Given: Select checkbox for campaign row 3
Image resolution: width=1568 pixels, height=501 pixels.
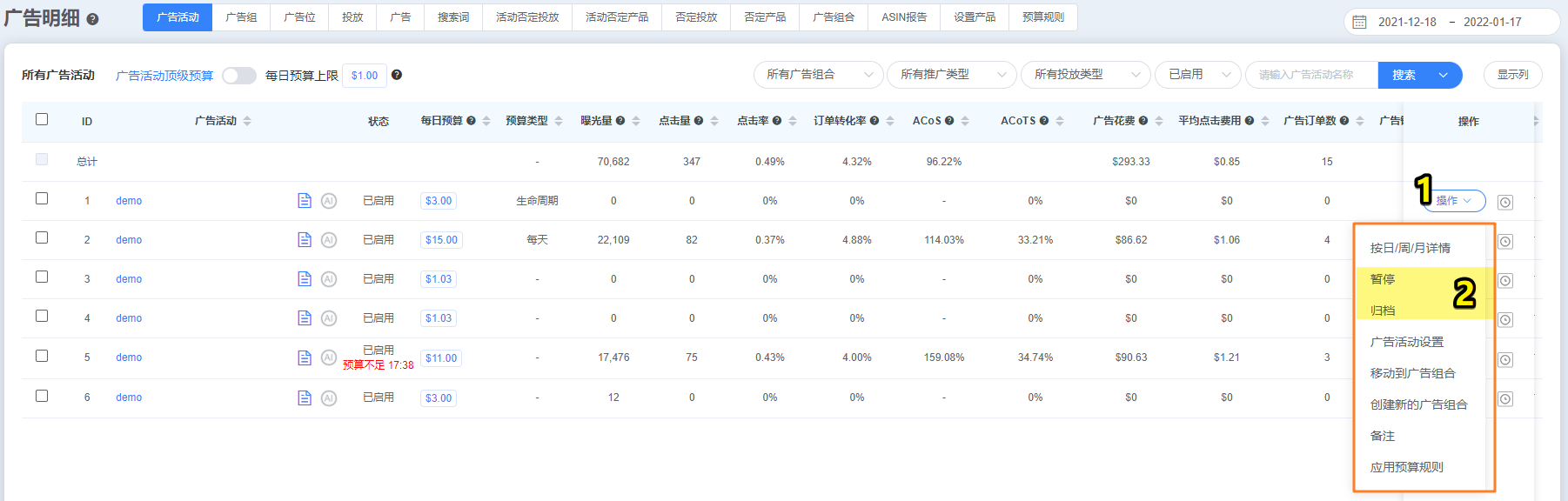Looking at the screenshot, I should (42, 277).
